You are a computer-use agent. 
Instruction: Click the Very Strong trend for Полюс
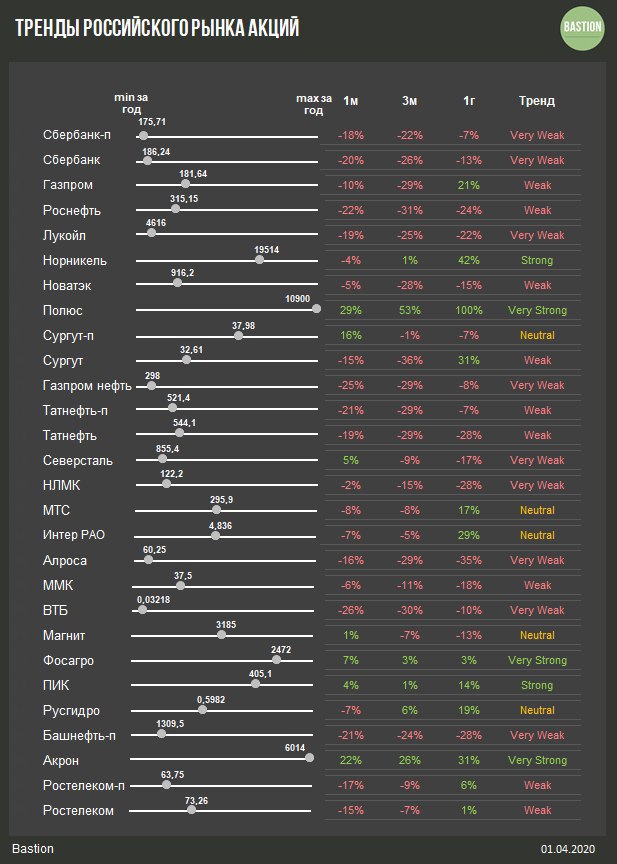[537, 310]
